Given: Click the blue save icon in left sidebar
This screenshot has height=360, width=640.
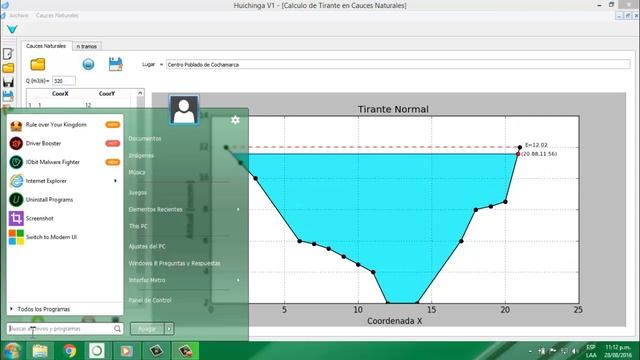Looking at the screenshot, I should coord(8,96).
